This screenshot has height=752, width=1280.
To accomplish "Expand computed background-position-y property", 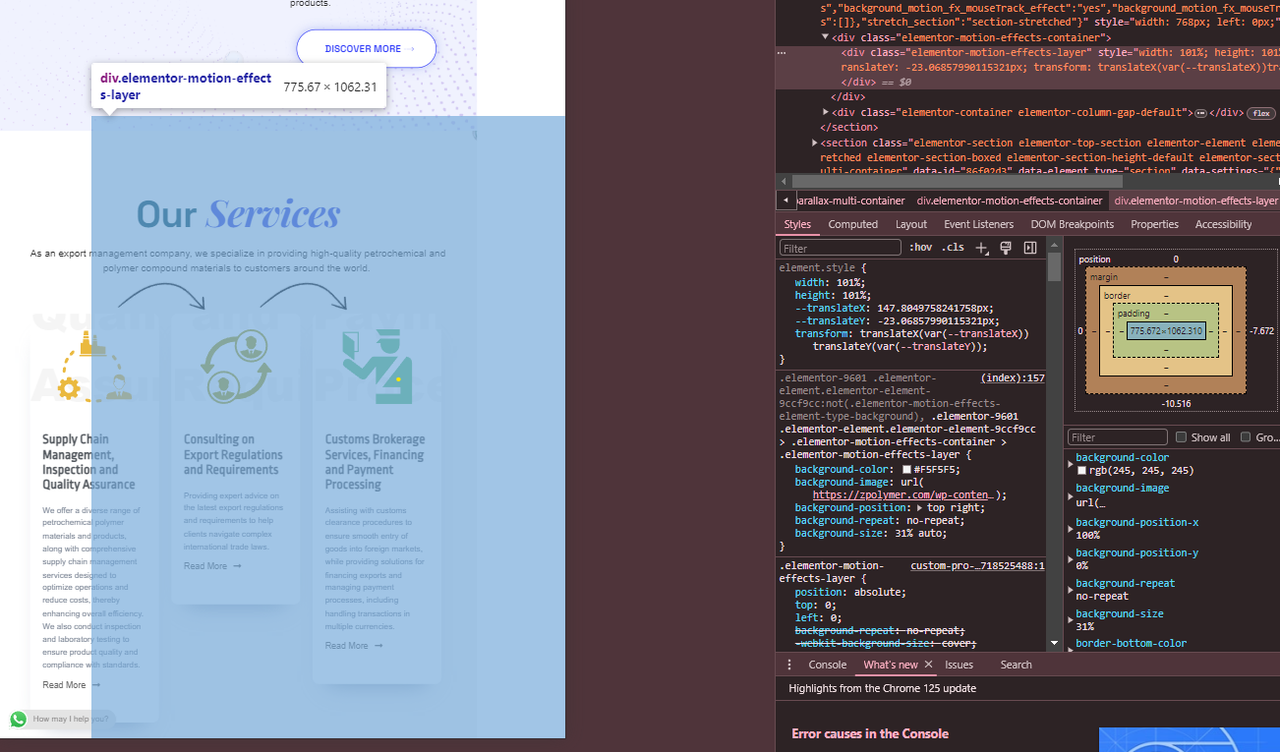I will point(1071,559).
